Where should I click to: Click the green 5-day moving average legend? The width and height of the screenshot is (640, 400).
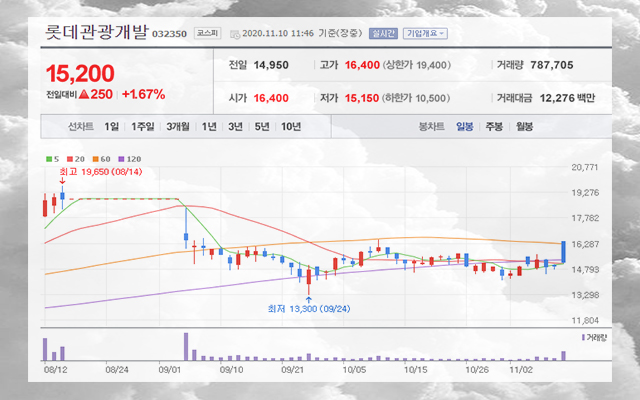(x=52, y=159)
